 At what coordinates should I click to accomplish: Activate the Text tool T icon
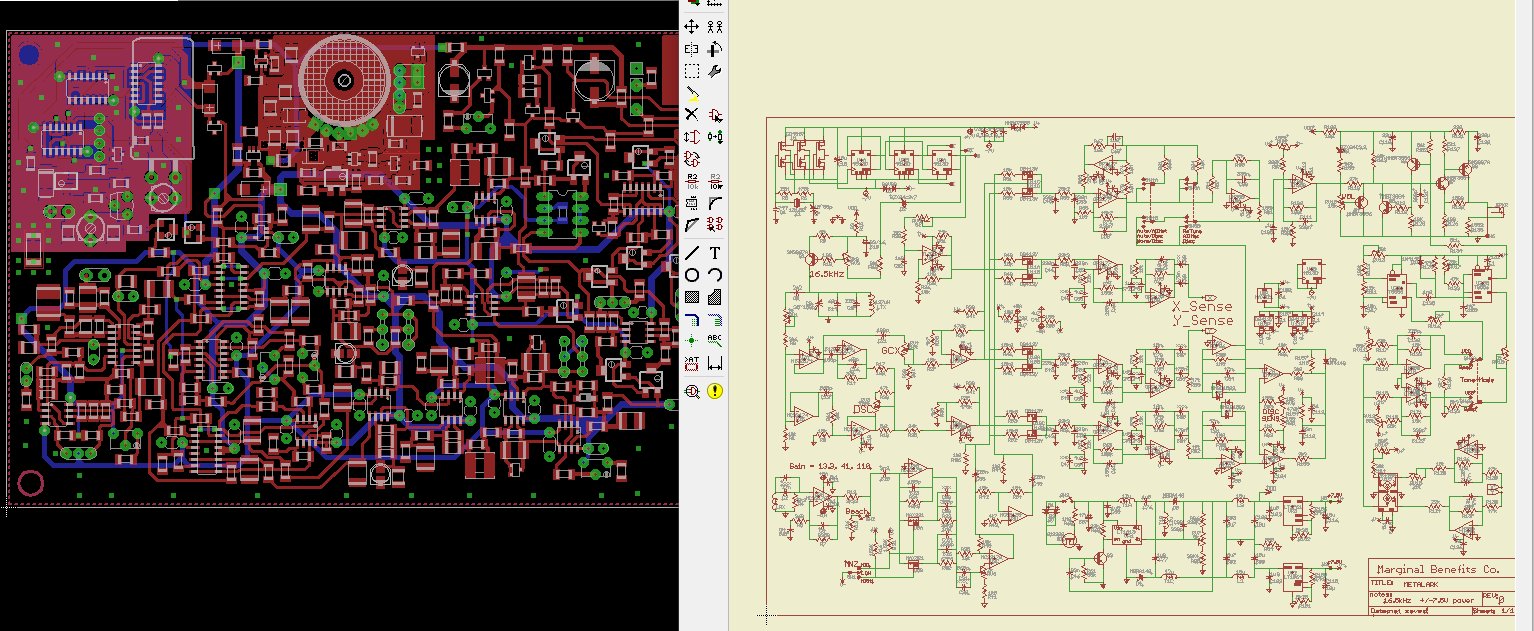coord(715,253)
